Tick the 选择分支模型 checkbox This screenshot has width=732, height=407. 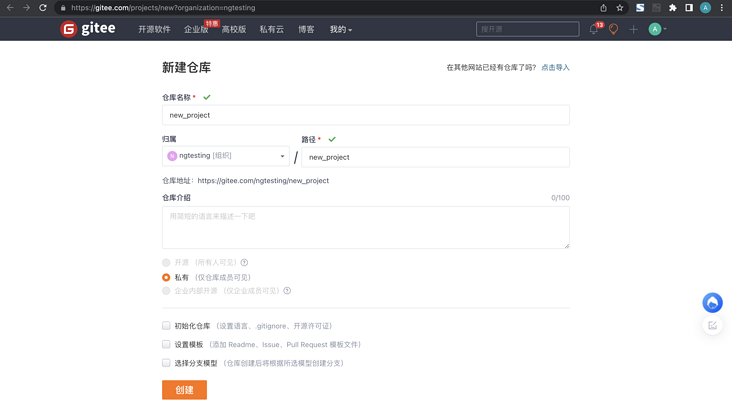pyautogui.click(x=166, y=363)
